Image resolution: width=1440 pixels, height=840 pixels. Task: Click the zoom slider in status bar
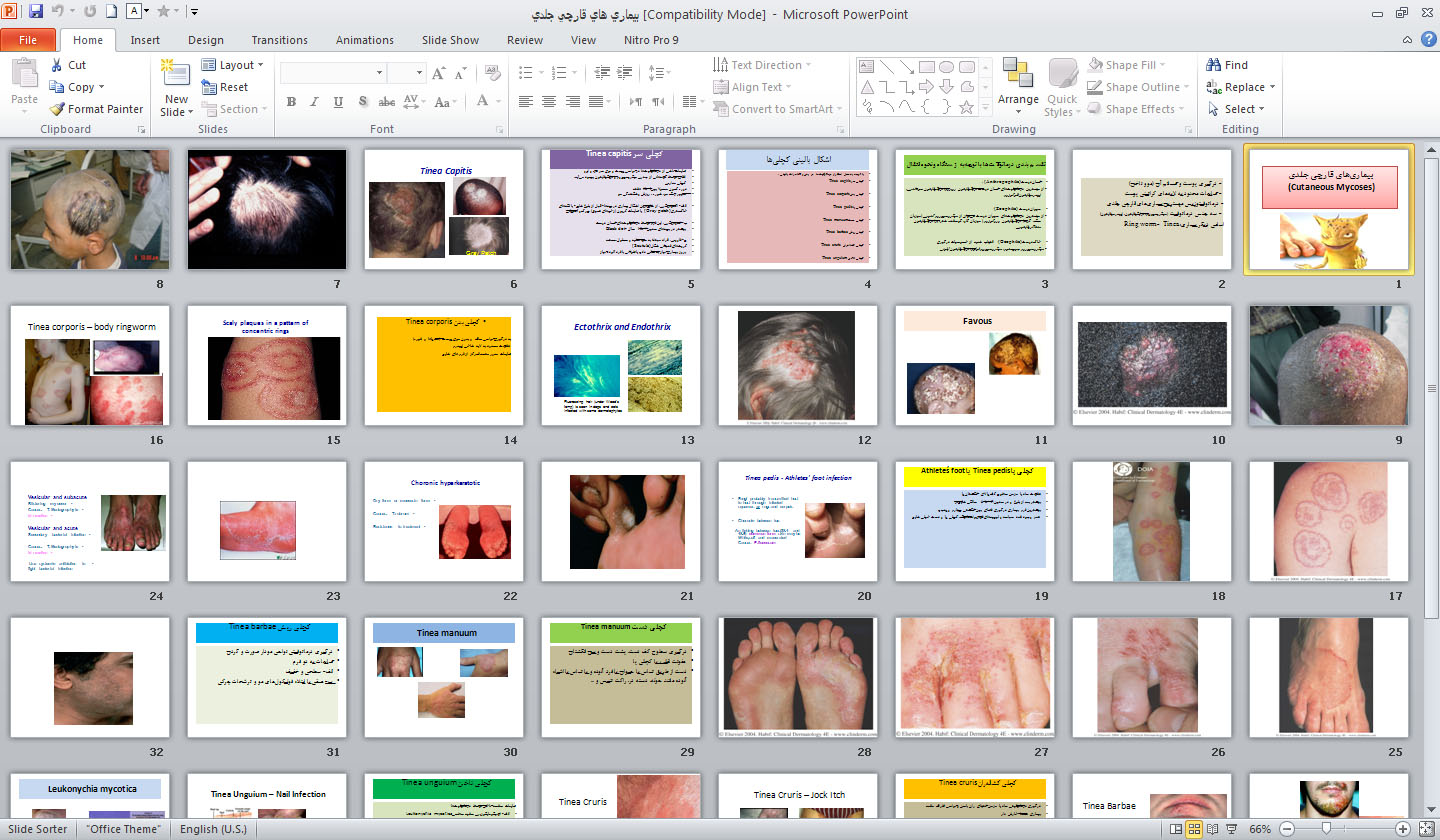click(x=1326, y=829)
